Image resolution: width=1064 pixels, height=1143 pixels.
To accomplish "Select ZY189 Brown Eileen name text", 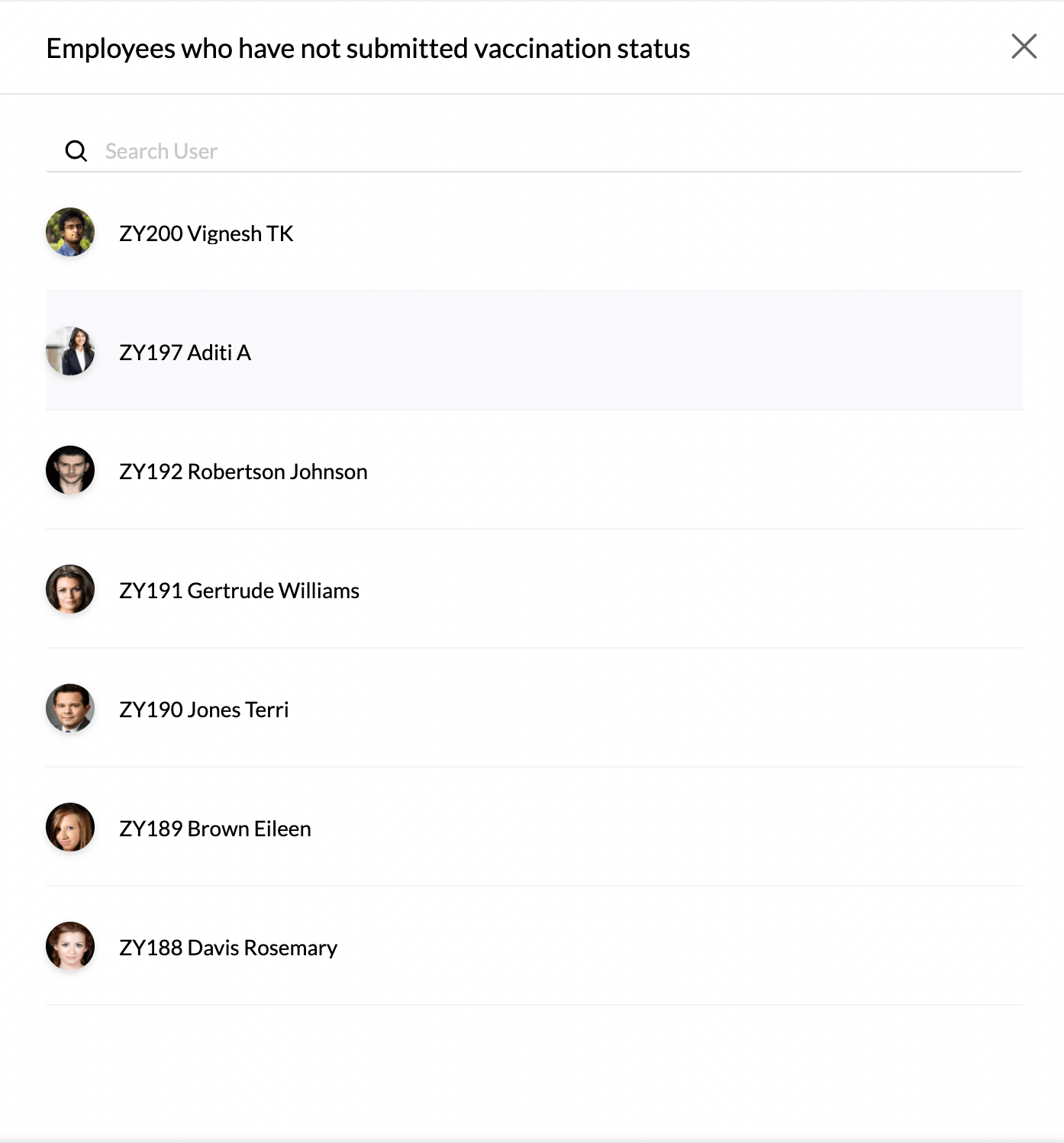I will pos(215,829).
